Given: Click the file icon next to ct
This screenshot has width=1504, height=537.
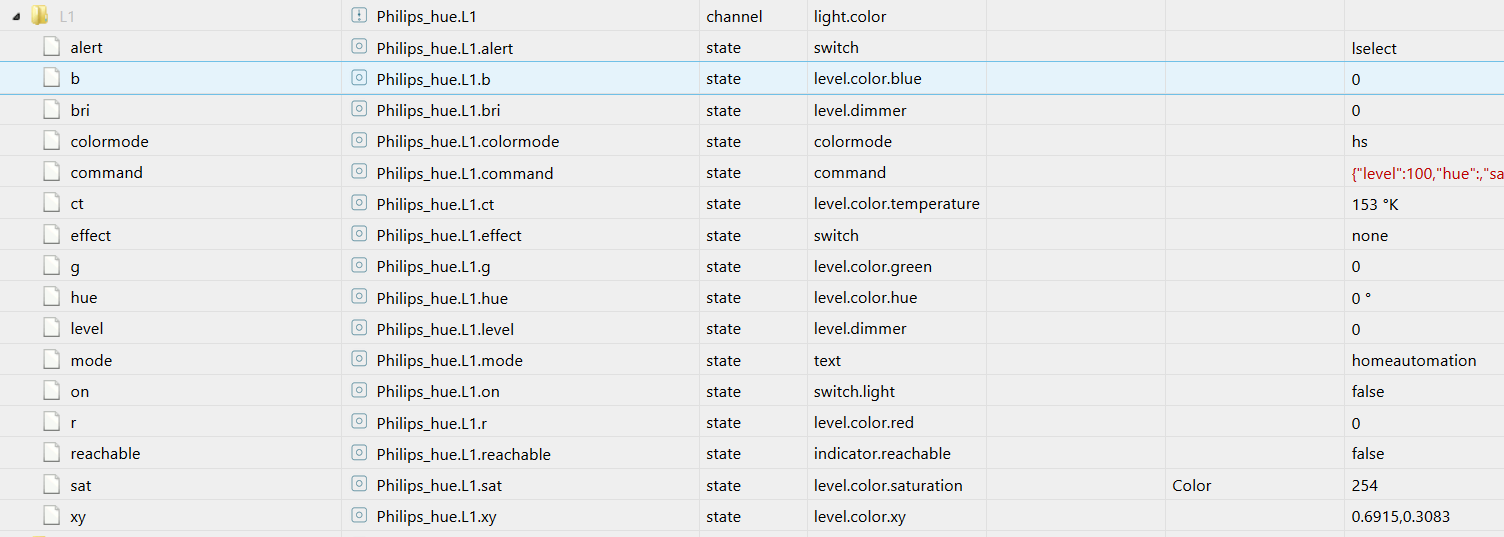Looking at the screenshot, I should (51, 203).
